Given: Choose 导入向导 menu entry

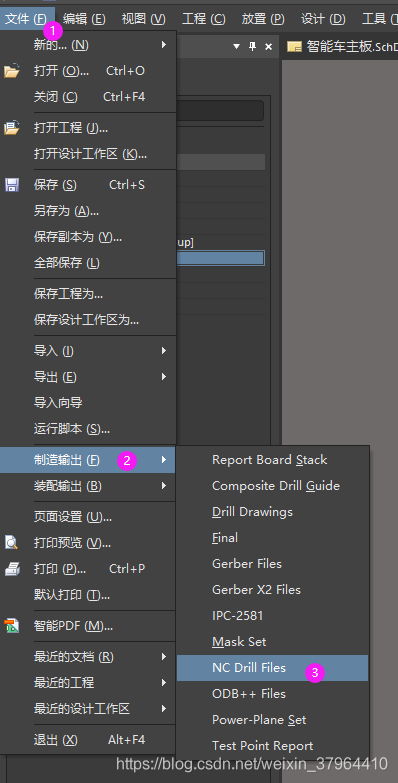Looking at the screenshot, I should point(88,402).
